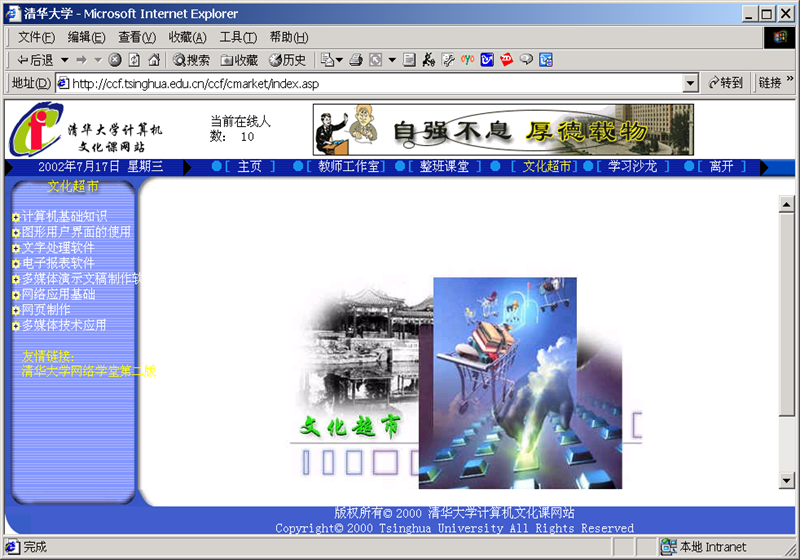Open the 编辑(E) menu
Image resolution: width=800 pixels, height=560 pixels.
click(86, 37)
